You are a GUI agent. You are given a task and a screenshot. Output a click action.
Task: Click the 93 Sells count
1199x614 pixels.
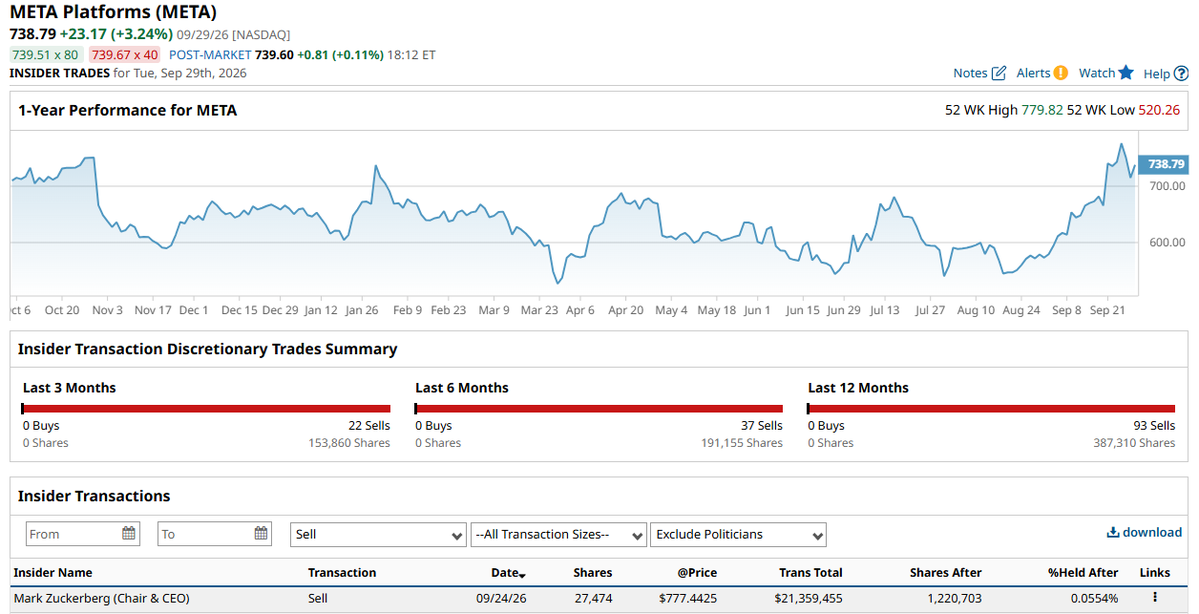pyautogui.click(x=1155, y=426)
